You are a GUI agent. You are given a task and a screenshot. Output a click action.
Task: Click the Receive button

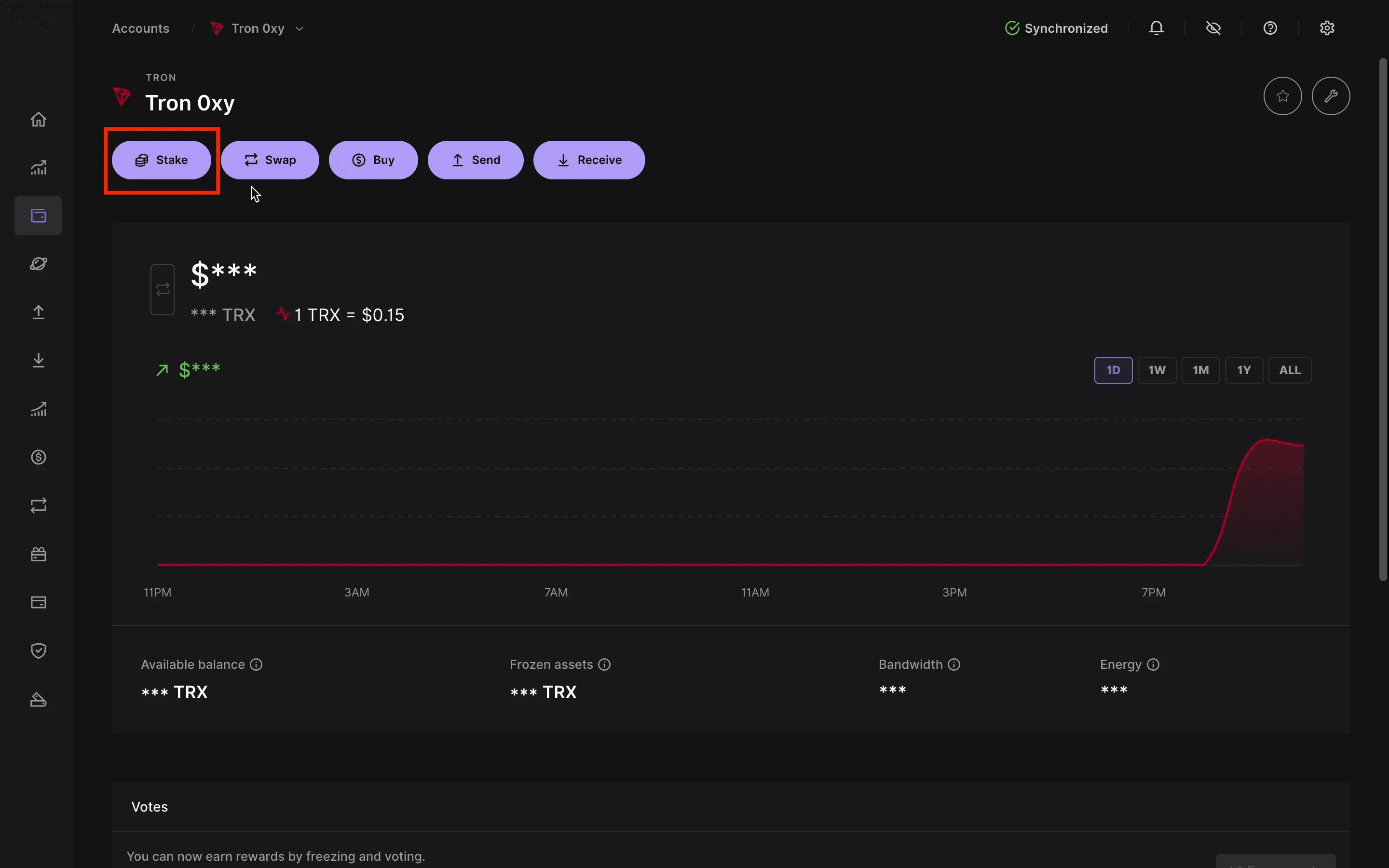tap(589, 160)
